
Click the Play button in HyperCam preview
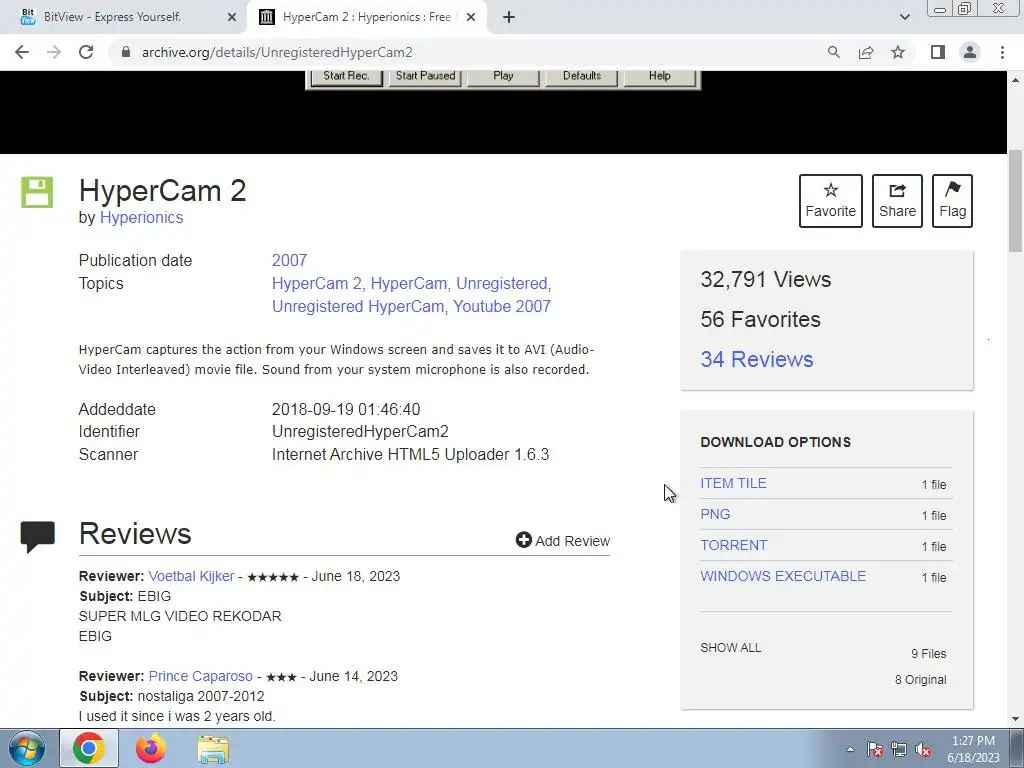click(x=503, y=76)
